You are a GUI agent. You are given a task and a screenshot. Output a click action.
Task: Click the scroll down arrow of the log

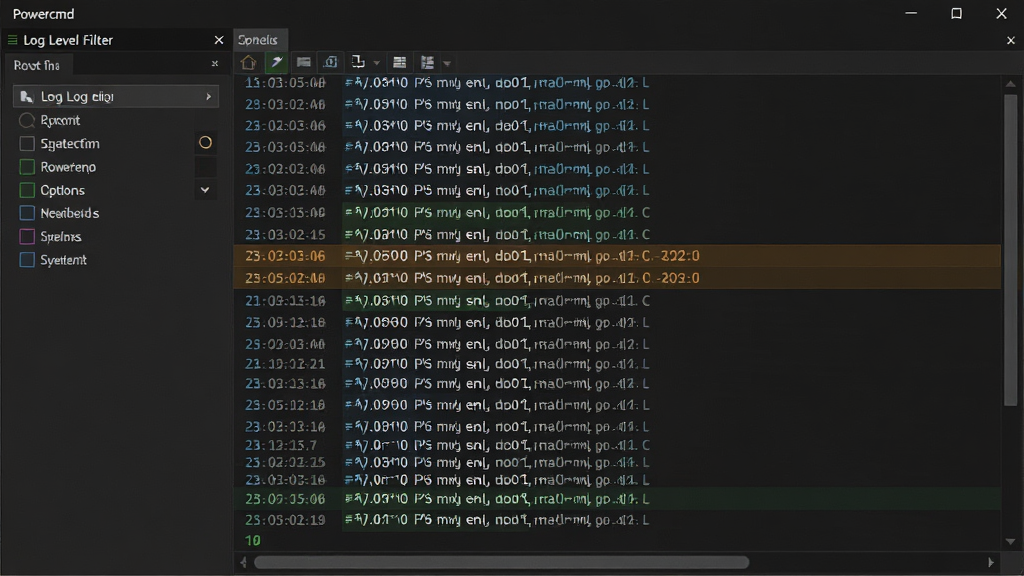(x=1010, y=541)
